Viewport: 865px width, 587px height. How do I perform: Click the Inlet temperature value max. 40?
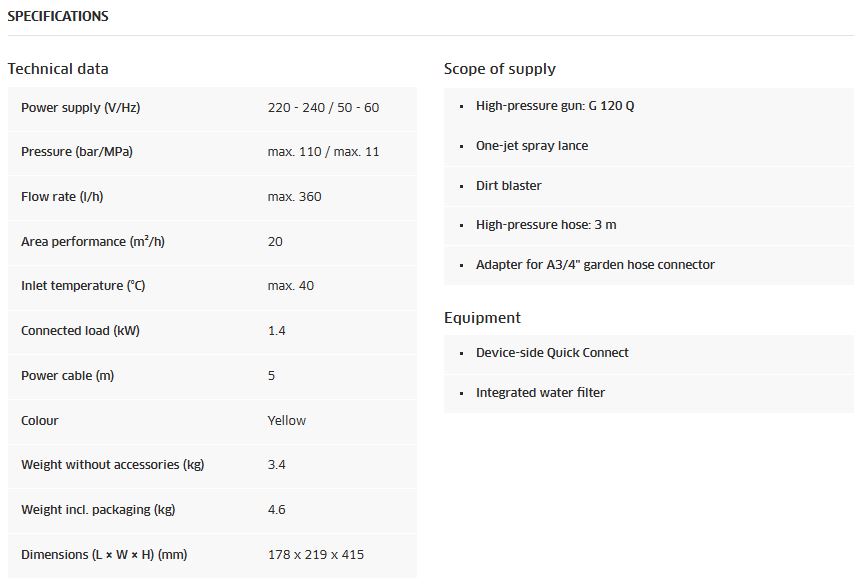pyautogui.click(x=290, y=286)
